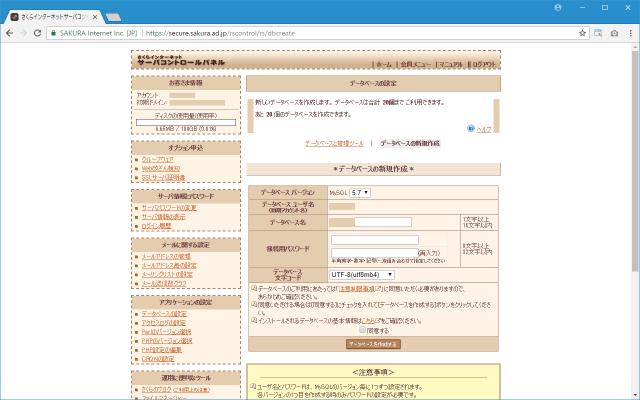Open the メール送信数グラフ link
The height and width of the screenshot is (400, 640).
tap(164, 283)
